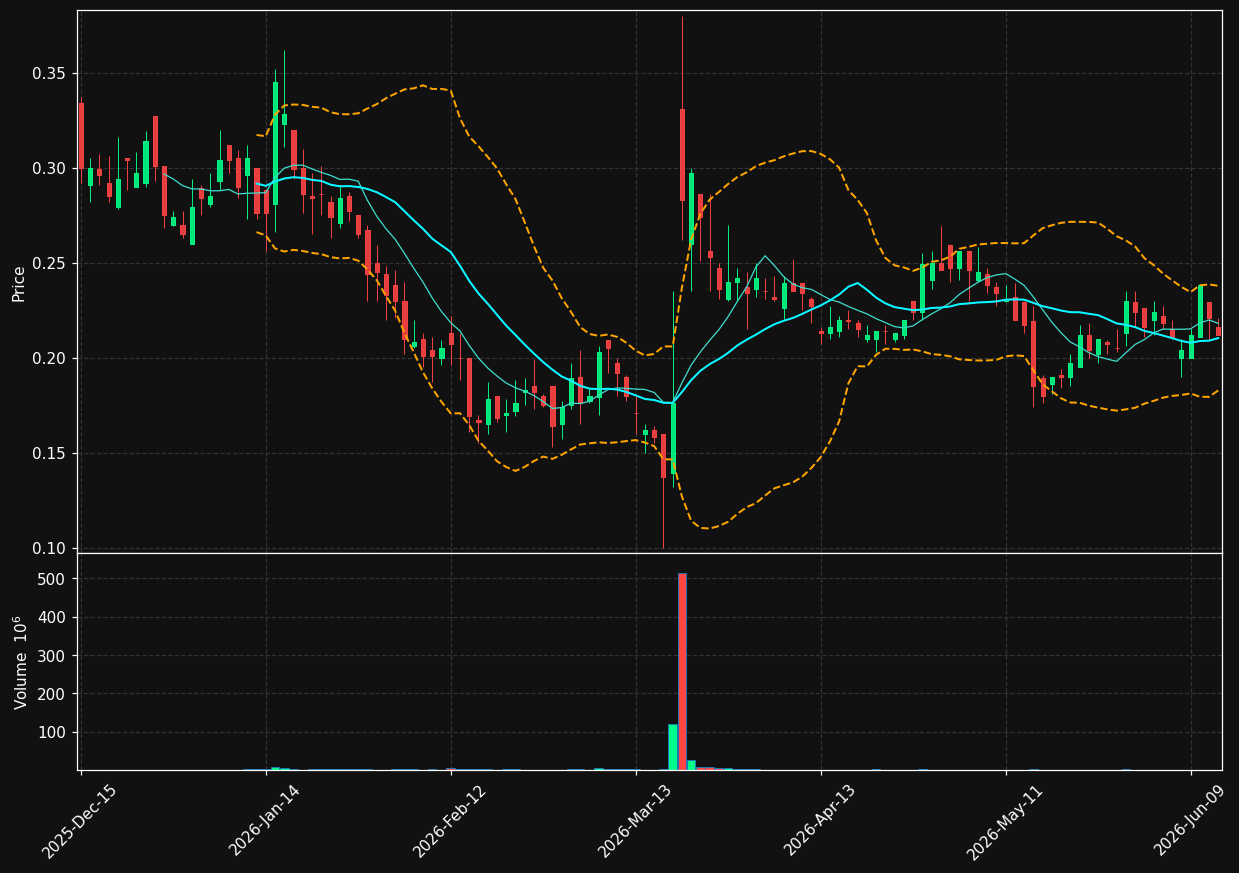Click the 0.35 price axis tick

point(49,74)
